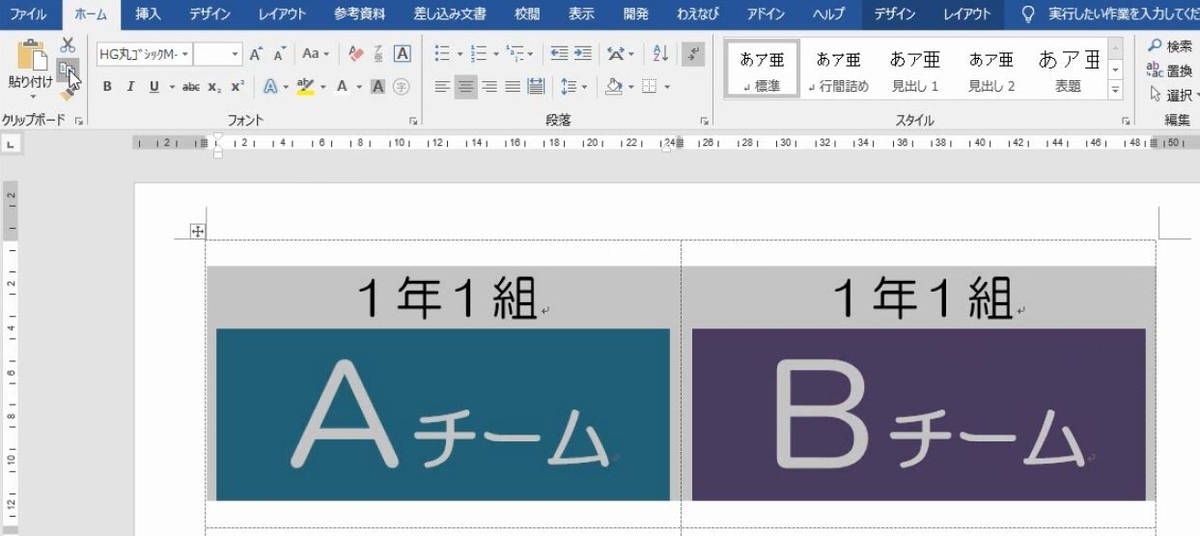Image resolution: width=1200 pixels, height=536 pixels.
Task: Open Styles pane launcher icon
Action: [x=1124, y=121]
